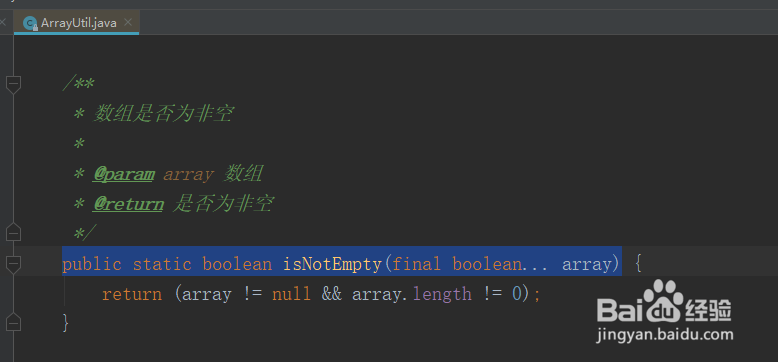Collapse the Javadoc fold marker at */
Viewport: 778px width, 362px height.
(13, 232)
